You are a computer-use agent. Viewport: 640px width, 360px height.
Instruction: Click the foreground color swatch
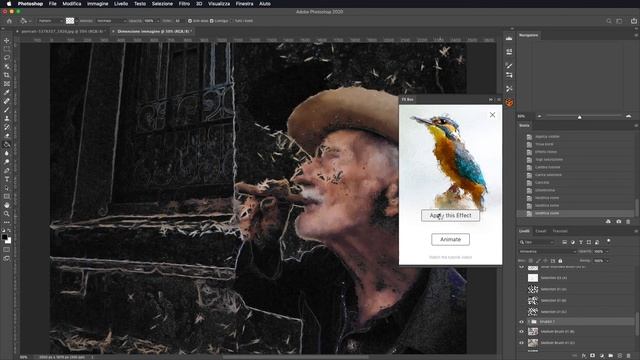pos(4,237)
